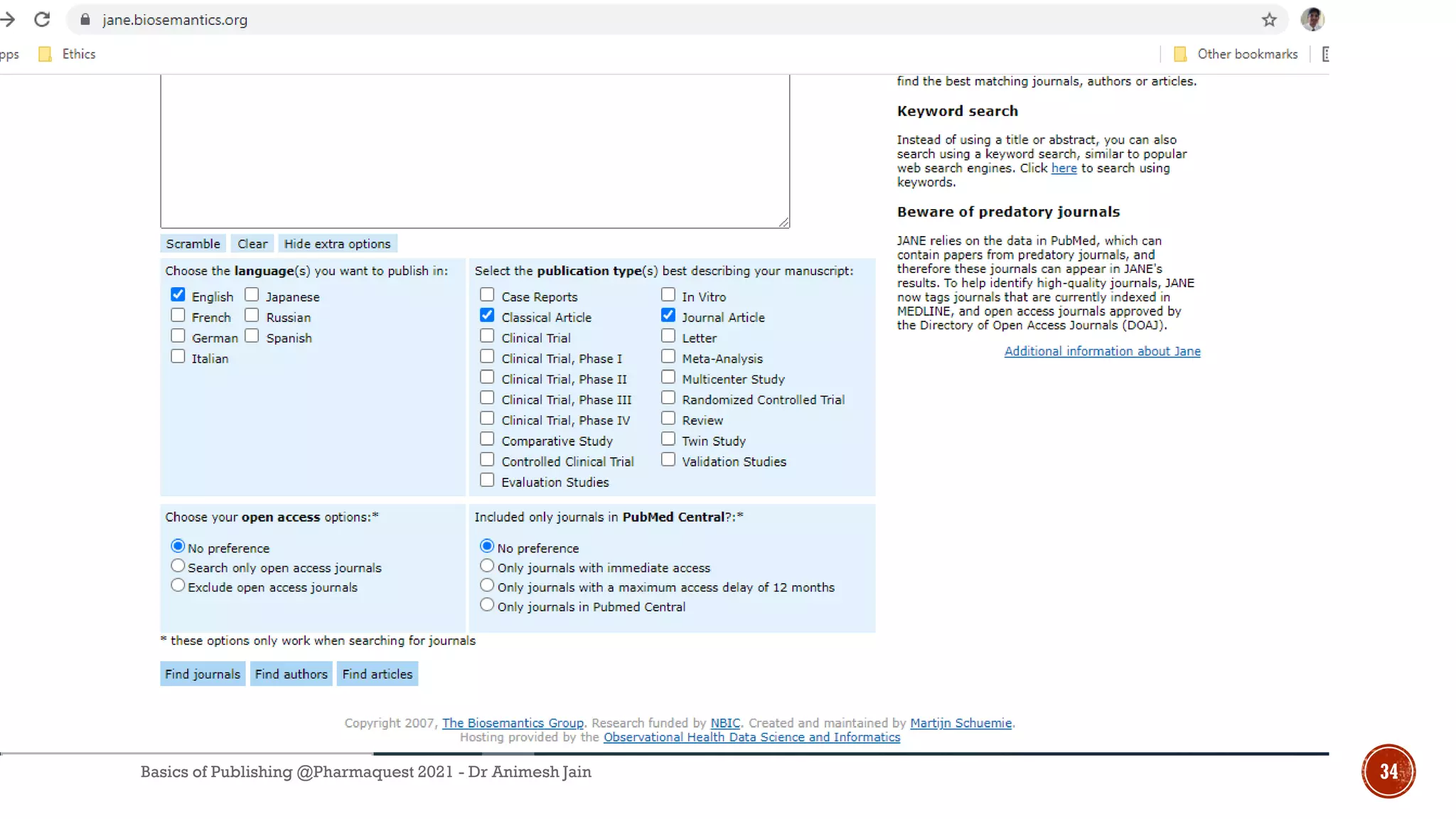
Task: Collapse options with Hide extra options
Action: [x=337, y=244]
